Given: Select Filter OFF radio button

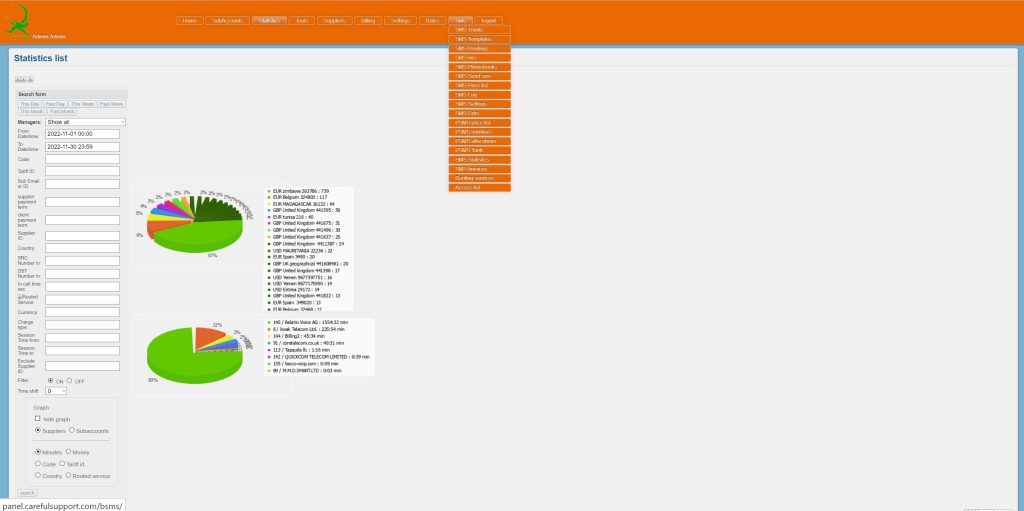Looking at the screenshot, I should 69,380.
